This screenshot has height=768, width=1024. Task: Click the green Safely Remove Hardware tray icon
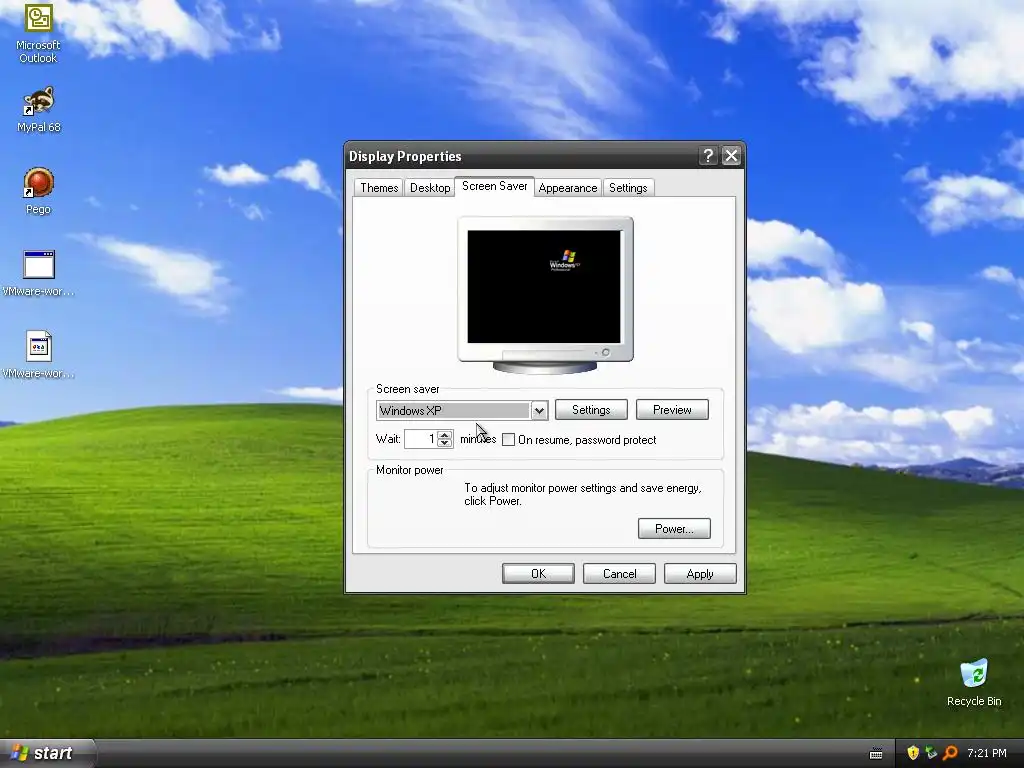(x=931, y=753)
